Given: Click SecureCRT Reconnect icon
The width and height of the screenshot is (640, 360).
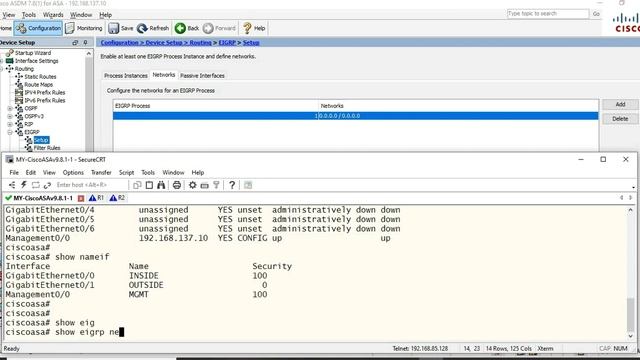Looking at the screenshot, I should pos(47,185).
